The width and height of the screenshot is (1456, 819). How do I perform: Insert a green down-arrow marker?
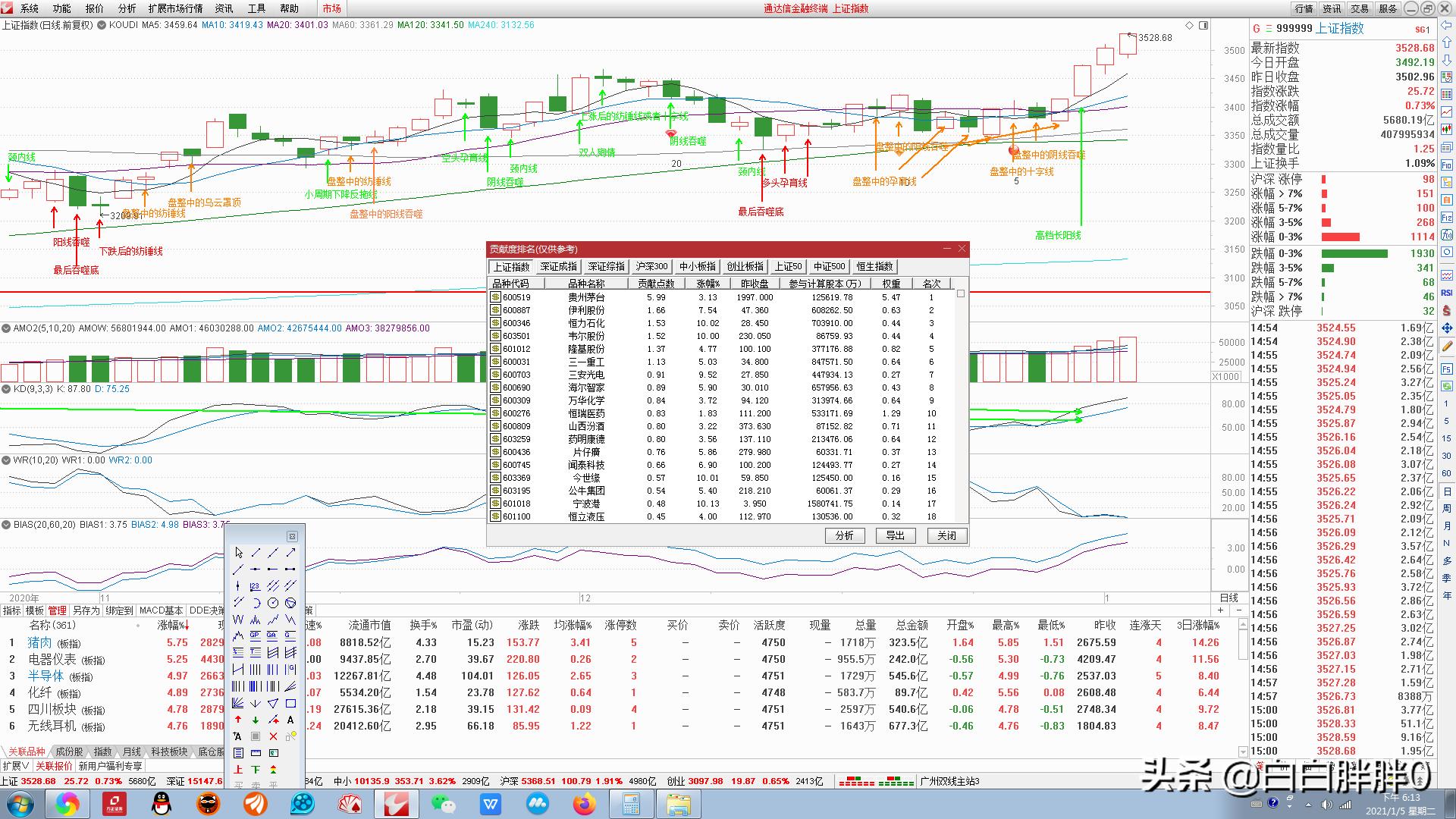[255, 720]
